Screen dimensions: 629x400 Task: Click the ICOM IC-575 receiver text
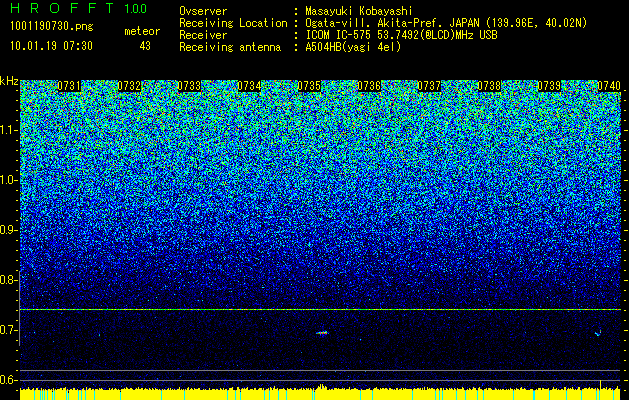(402, 35)
